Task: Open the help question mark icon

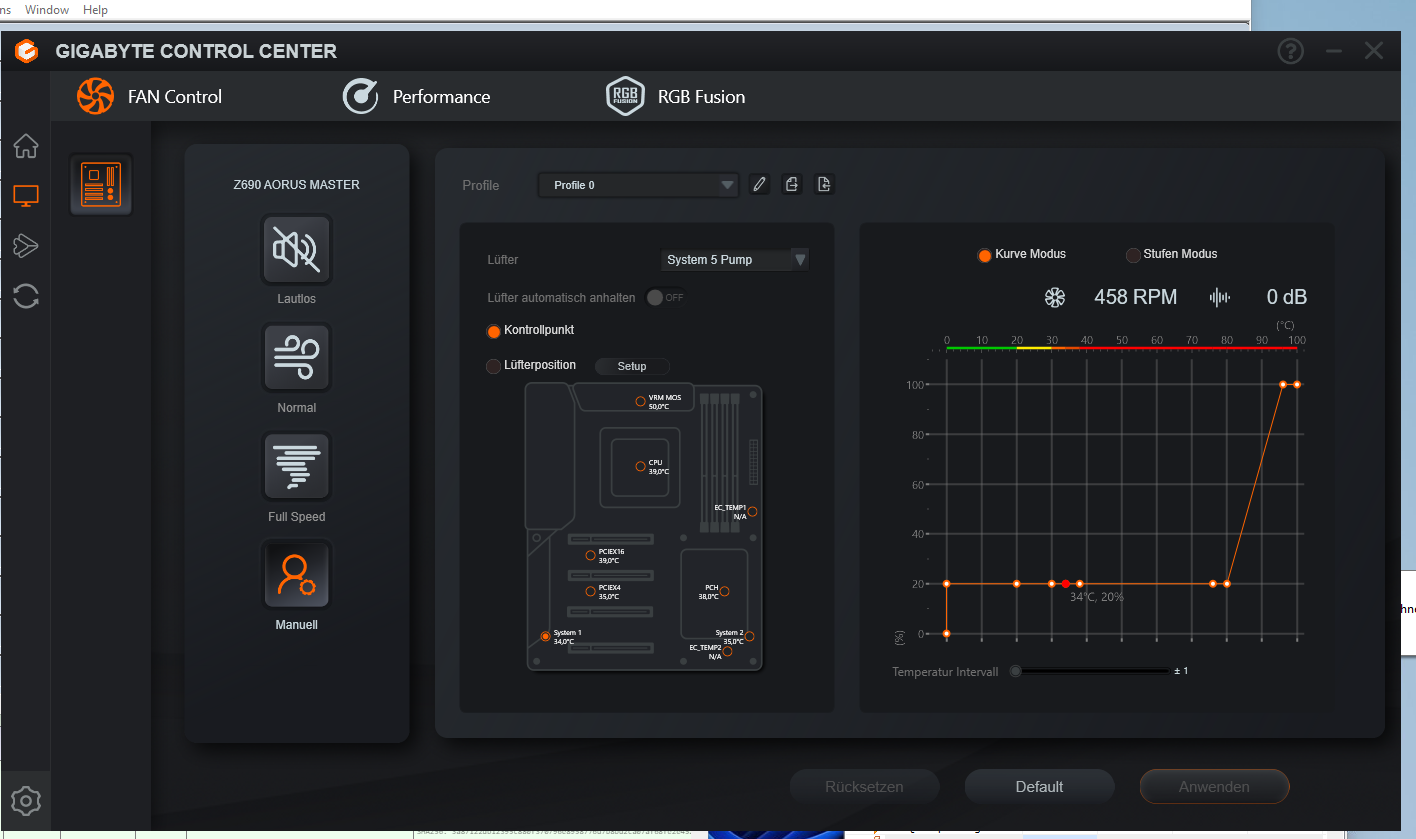Action: (1291, 51)
